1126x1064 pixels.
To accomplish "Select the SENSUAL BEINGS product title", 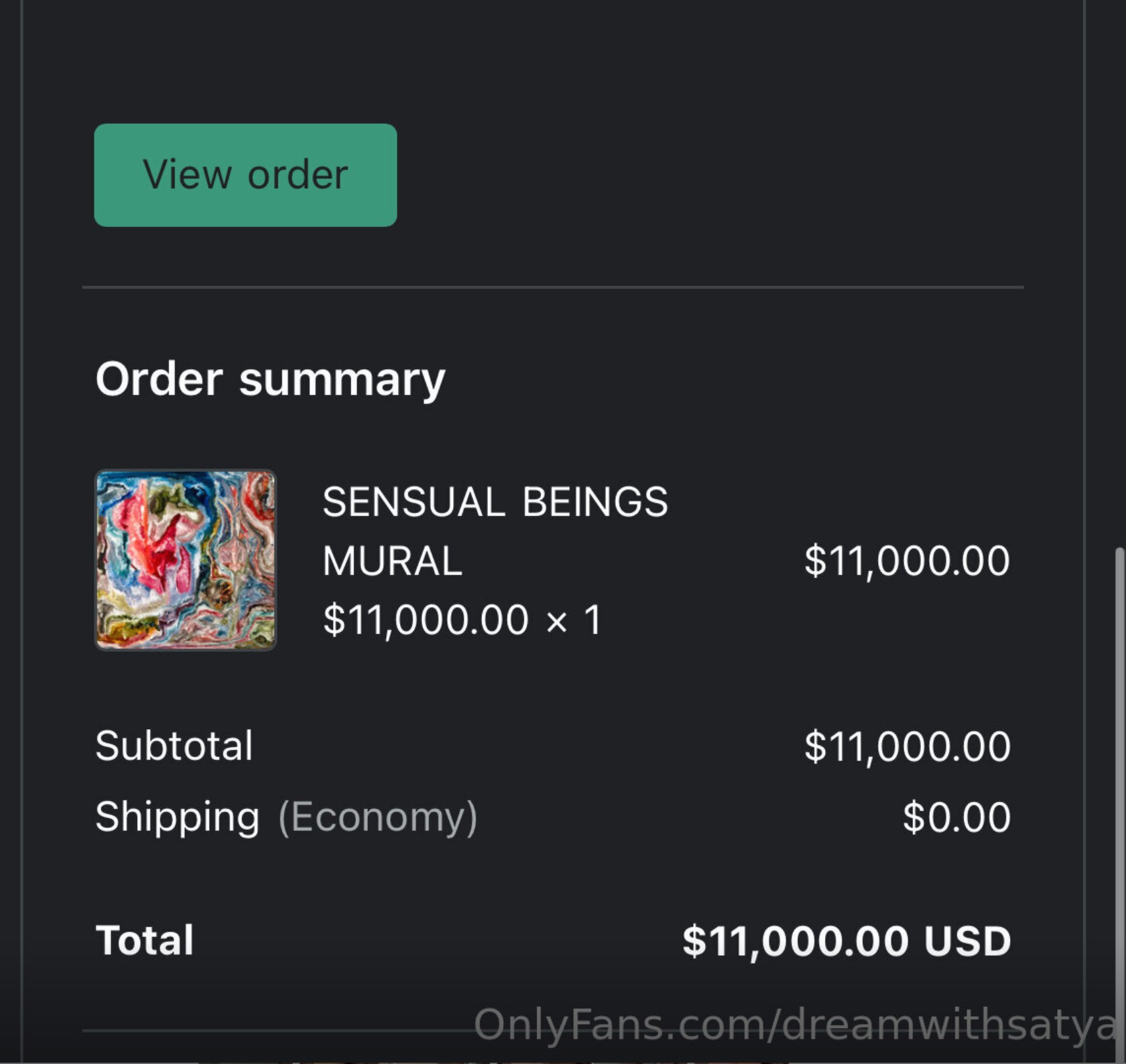I will [495, 502].
